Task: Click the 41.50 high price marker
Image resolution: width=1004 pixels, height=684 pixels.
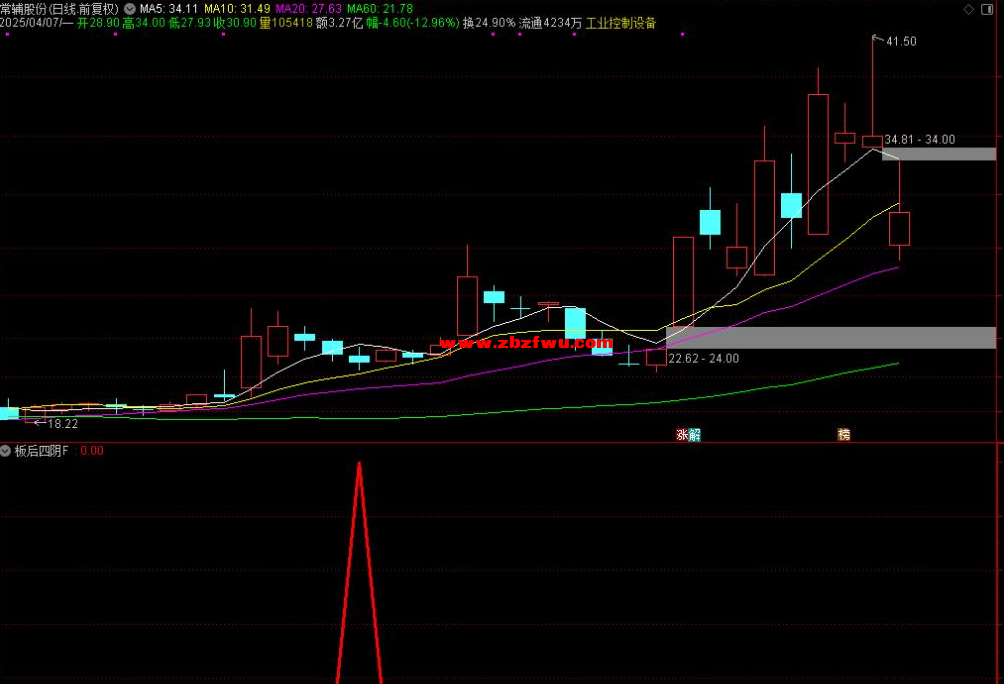Action: pos(901,41)
